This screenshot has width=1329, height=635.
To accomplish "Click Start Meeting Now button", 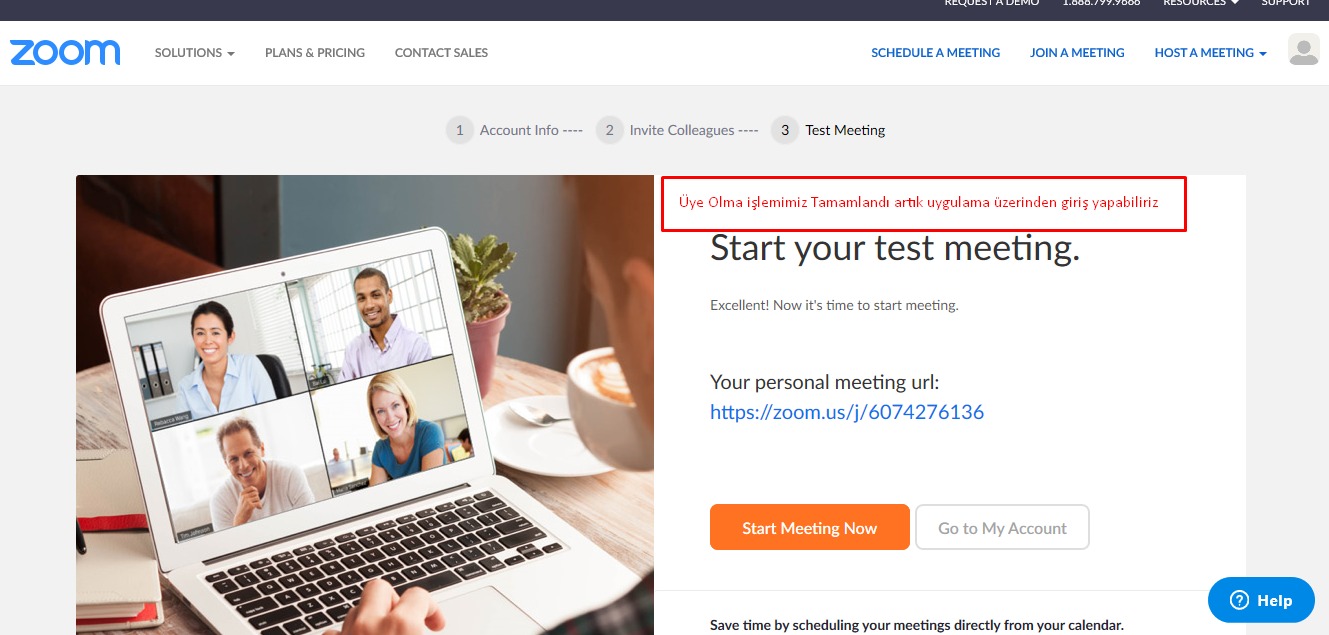I will point(810,527).
